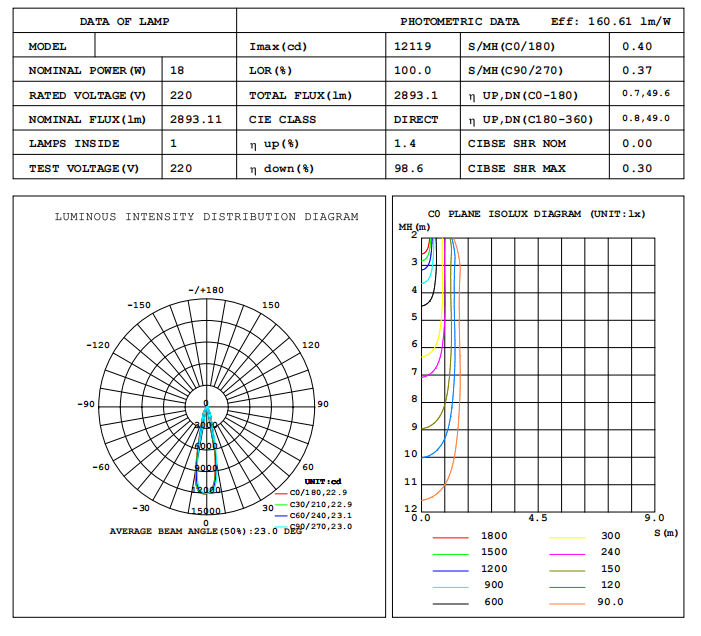This screenshot has height=636, width=701.
Task: Click the Luminous Intensity Distribution Diagram title
Action: point(206,217)
